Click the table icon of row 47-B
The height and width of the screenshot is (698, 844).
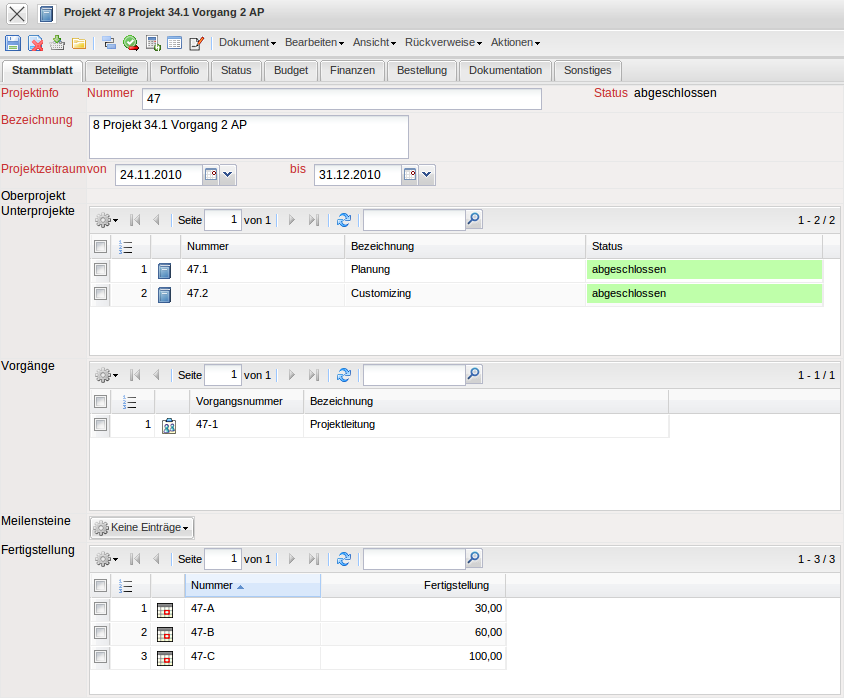pos(166,633)
